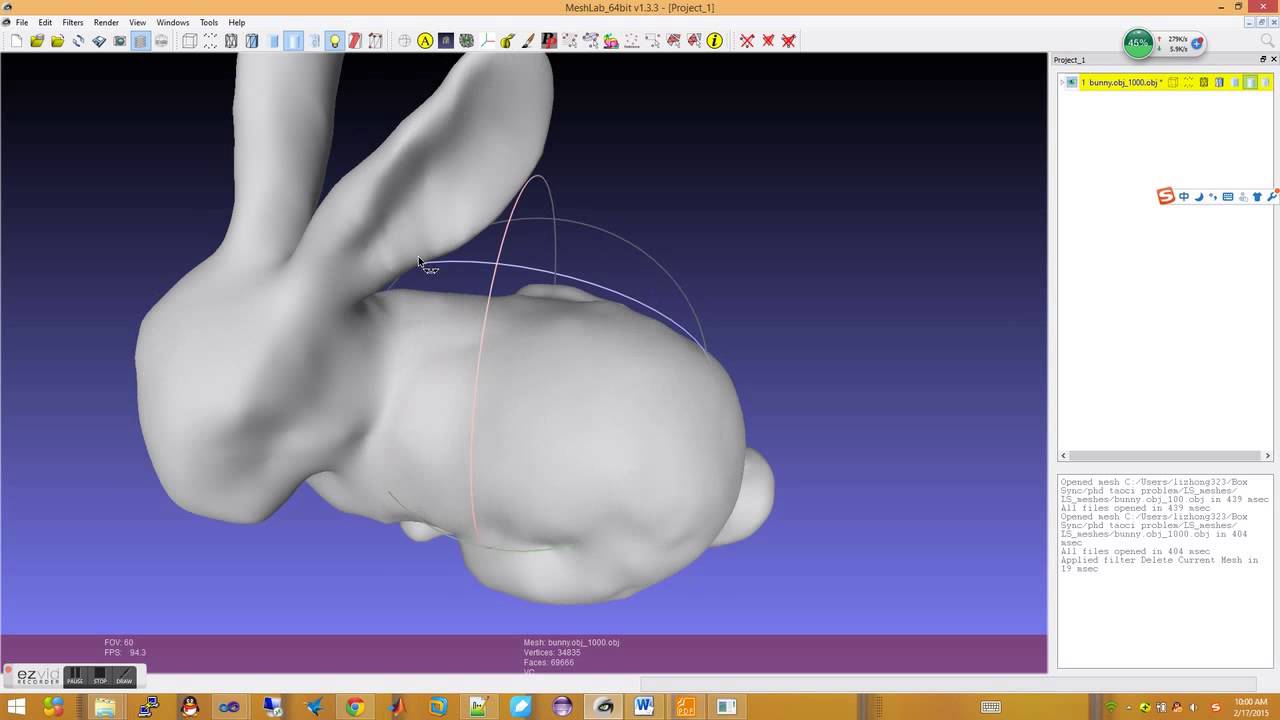Screen dimensions: 1280x720
Task: Toggle the light bulb lighting button
Action: coord(335,41)
